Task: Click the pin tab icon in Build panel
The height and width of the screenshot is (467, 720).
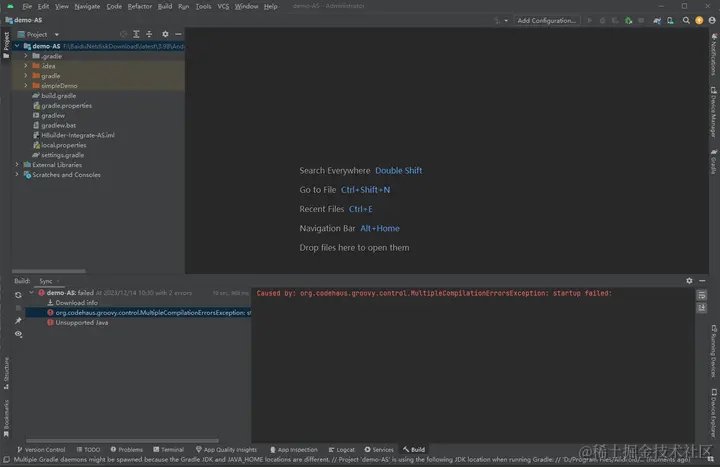Action: (x=18, y=321)
